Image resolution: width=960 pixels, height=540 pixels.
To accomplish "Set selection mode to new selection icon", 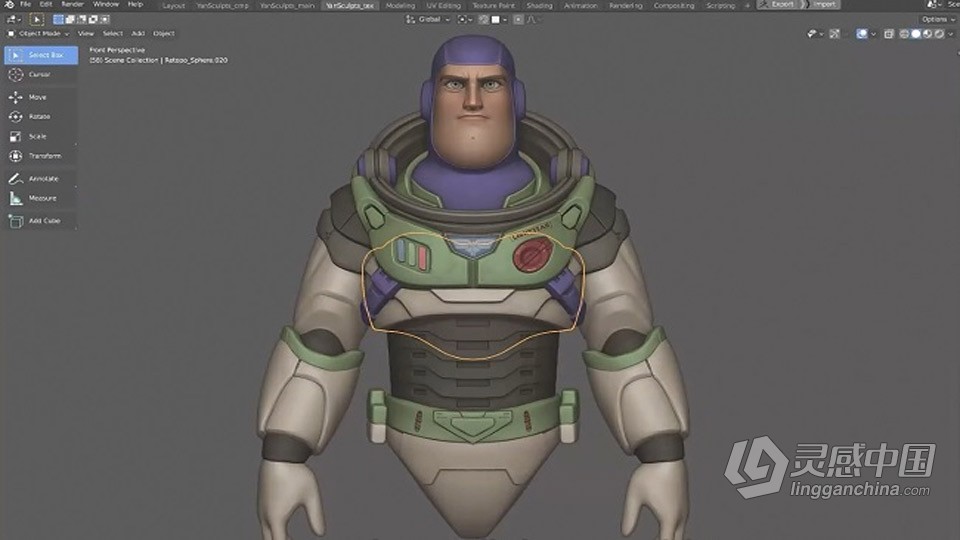I will point(58,20).
